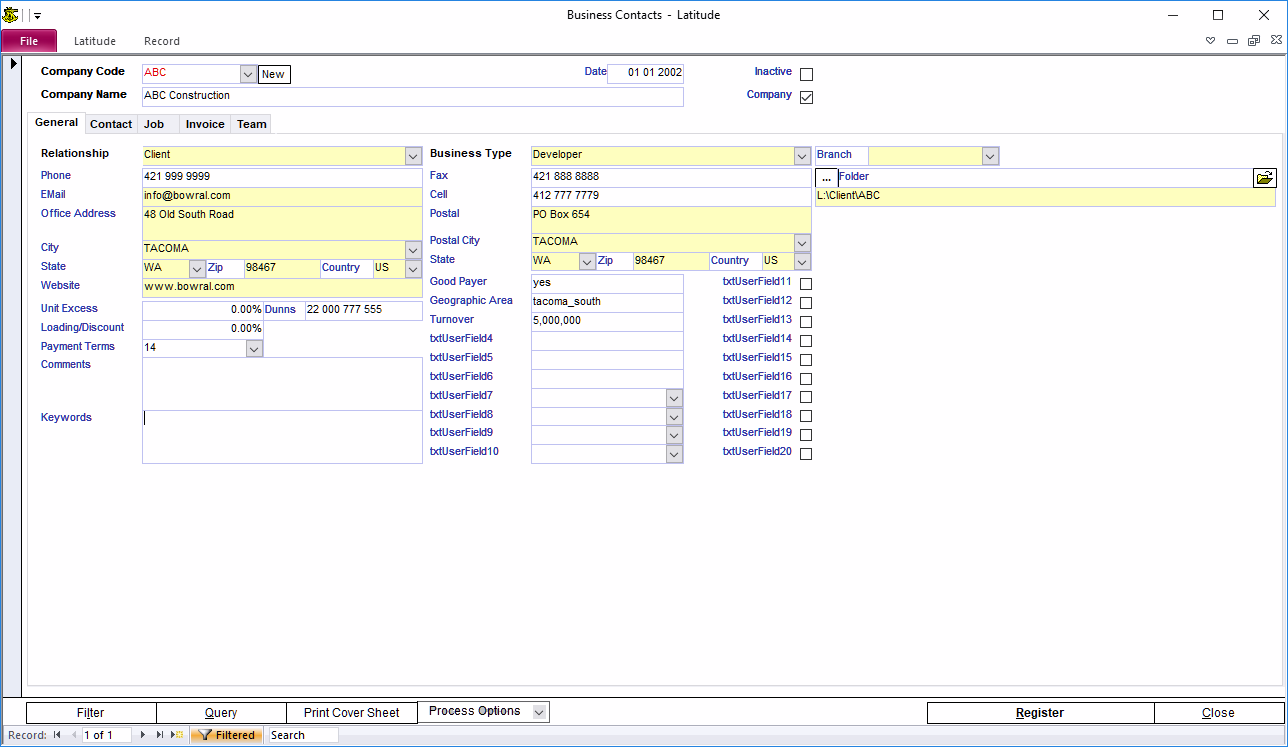Expand the Relationship dropdown
The image size is (1288, 747).
(x=413, y=156)
